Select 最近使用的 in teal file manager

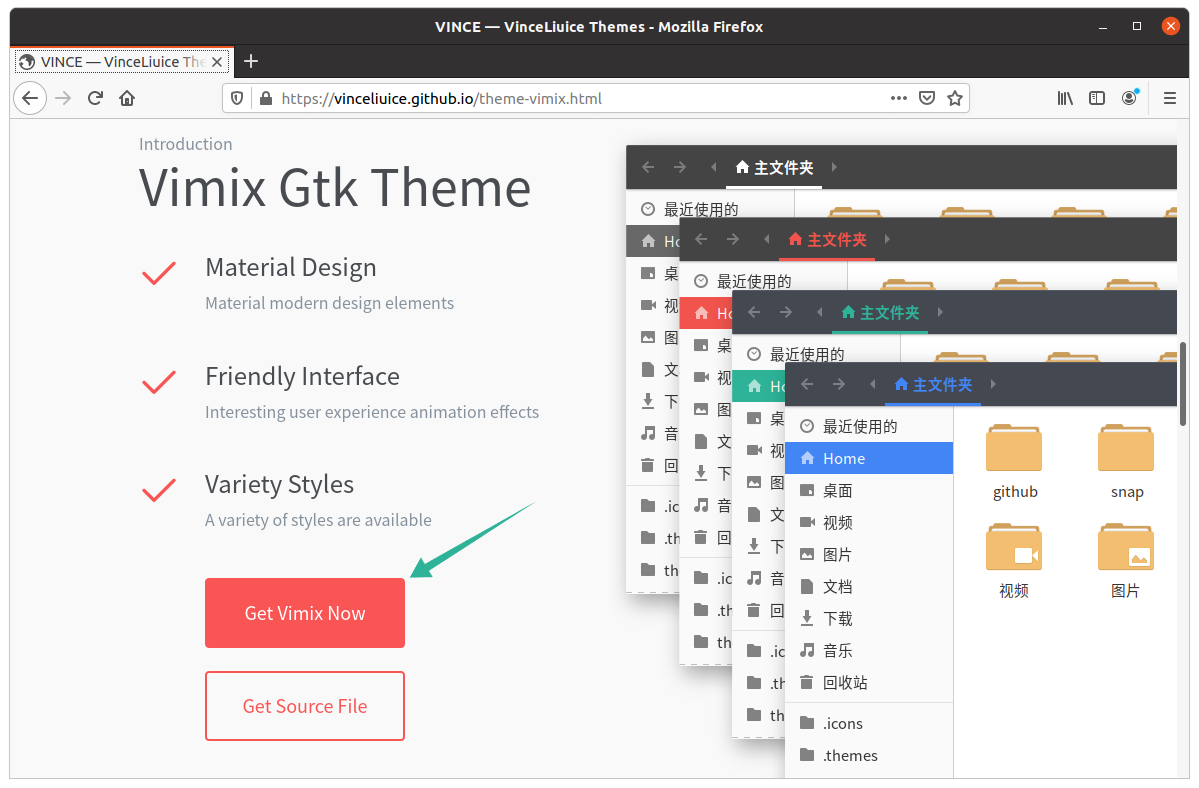816,354
